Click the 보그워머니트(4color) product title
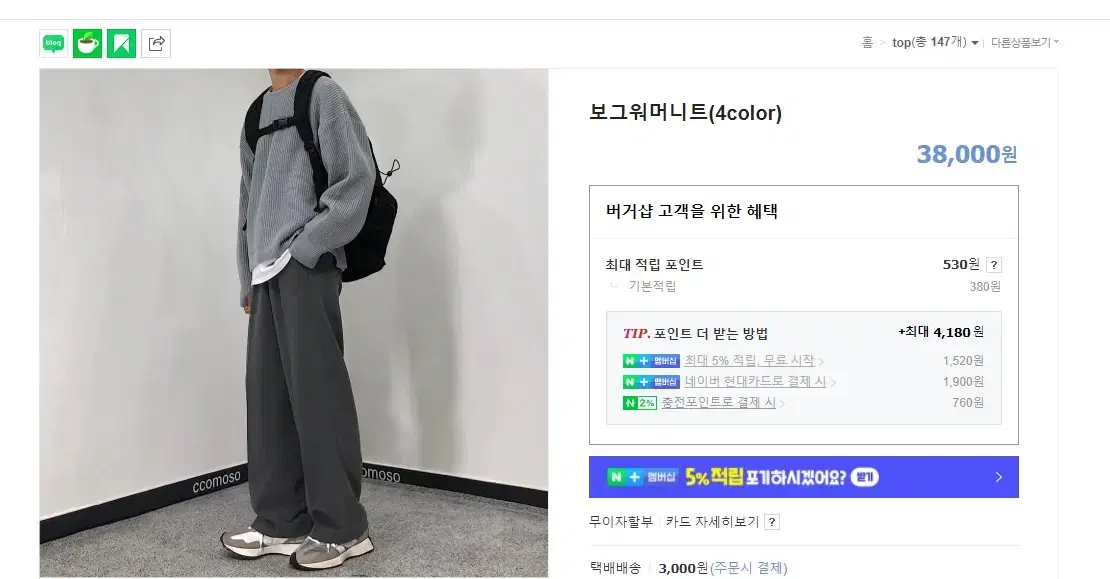The height and width of the screenshot is (579, 1110). 685,113
